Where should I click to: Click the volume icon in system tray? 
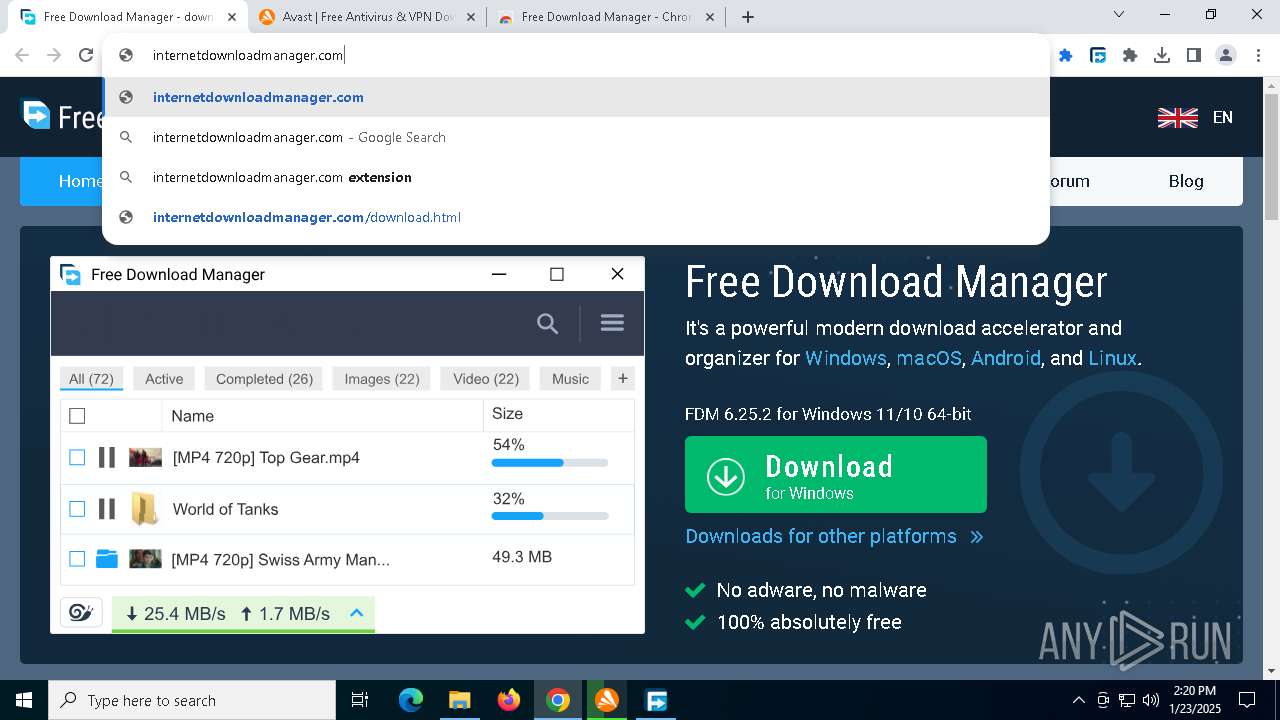coord(1151,700)
